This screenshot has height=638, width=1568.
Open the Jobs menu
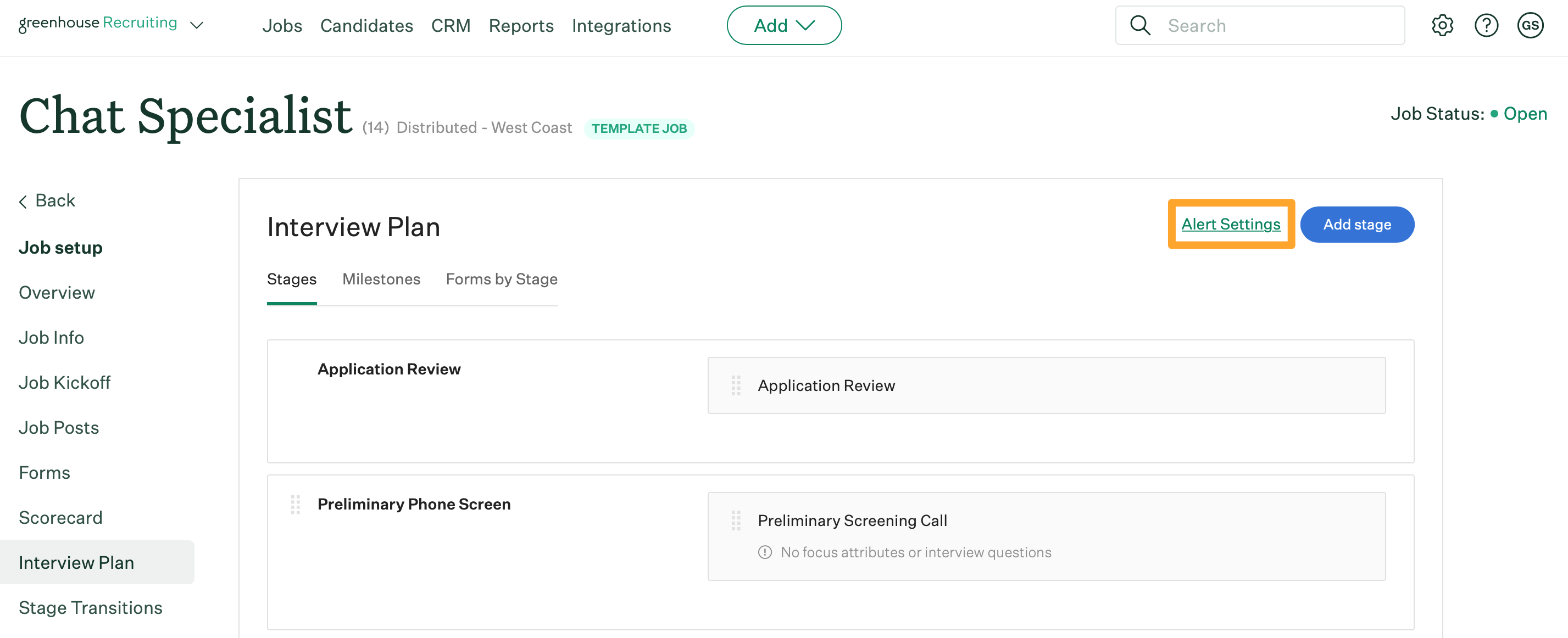[282, 26]
